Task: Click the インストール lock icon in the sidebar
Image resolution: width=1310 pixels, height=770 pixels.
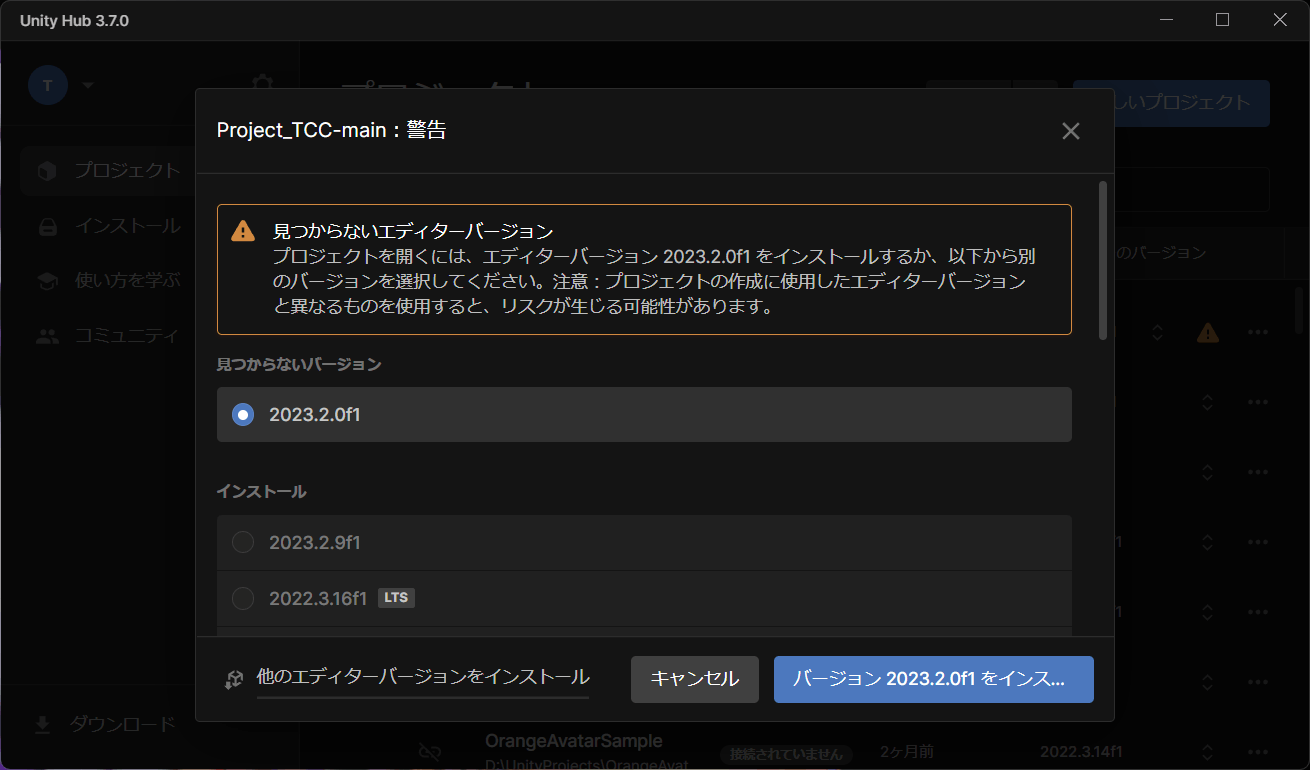Action: tap(48, 226)
